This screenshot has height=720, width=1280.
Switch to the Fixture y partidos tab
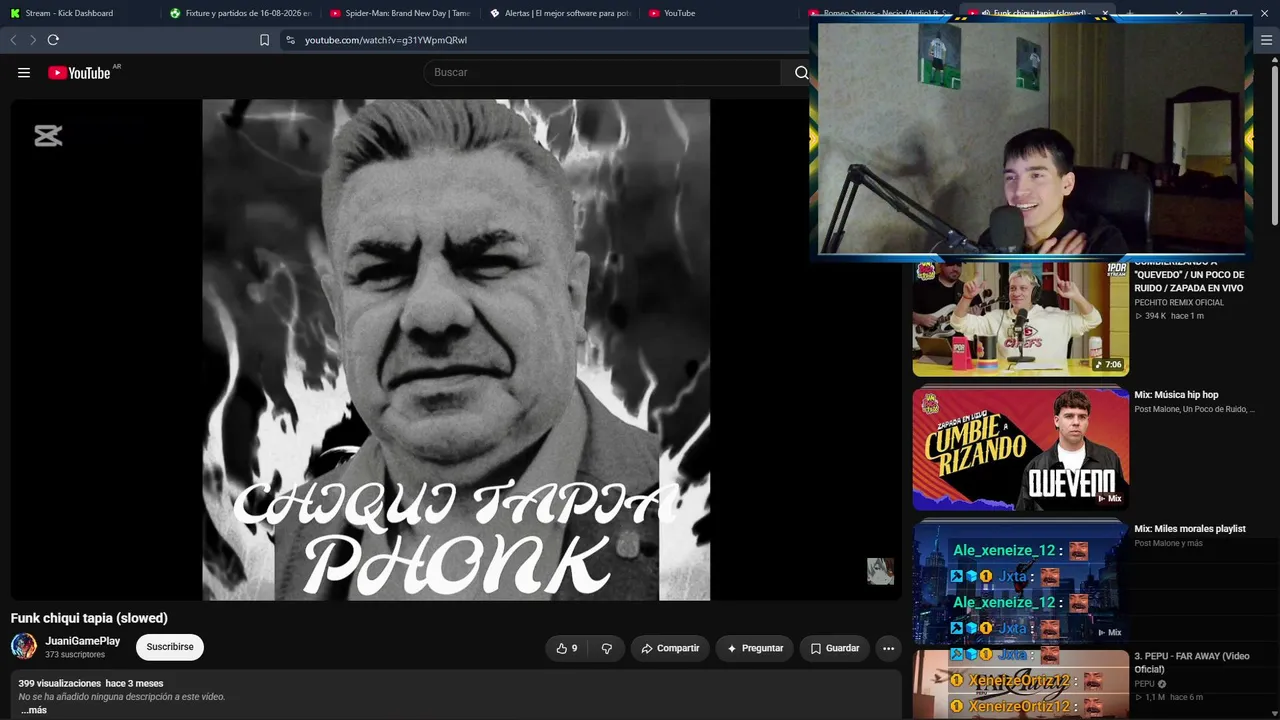240,13
